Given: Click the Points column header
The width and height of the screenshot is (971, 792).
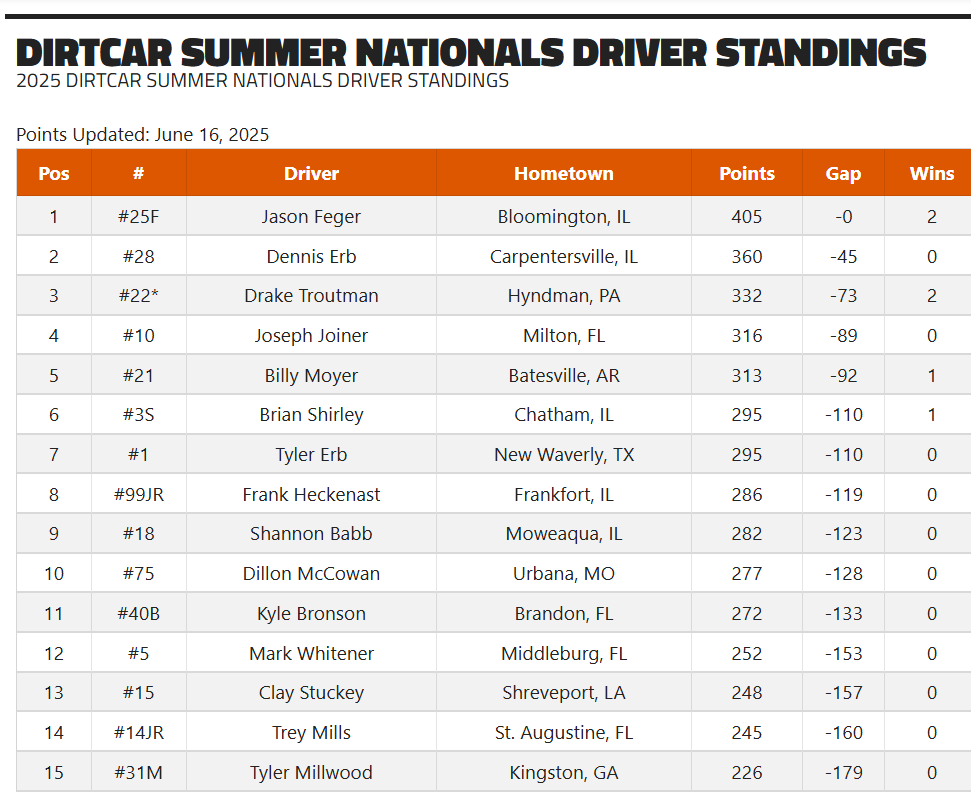Looking at the screenshot, I should 747,173.
